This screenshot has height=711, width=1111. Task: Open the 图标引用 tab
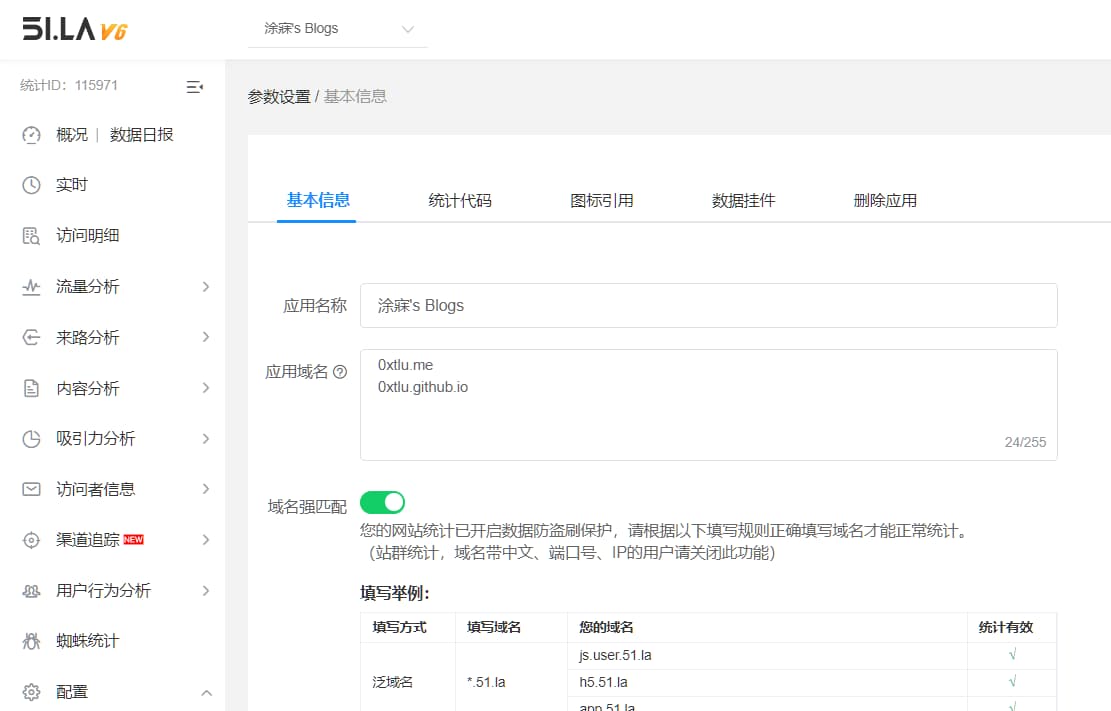[602, 201]
